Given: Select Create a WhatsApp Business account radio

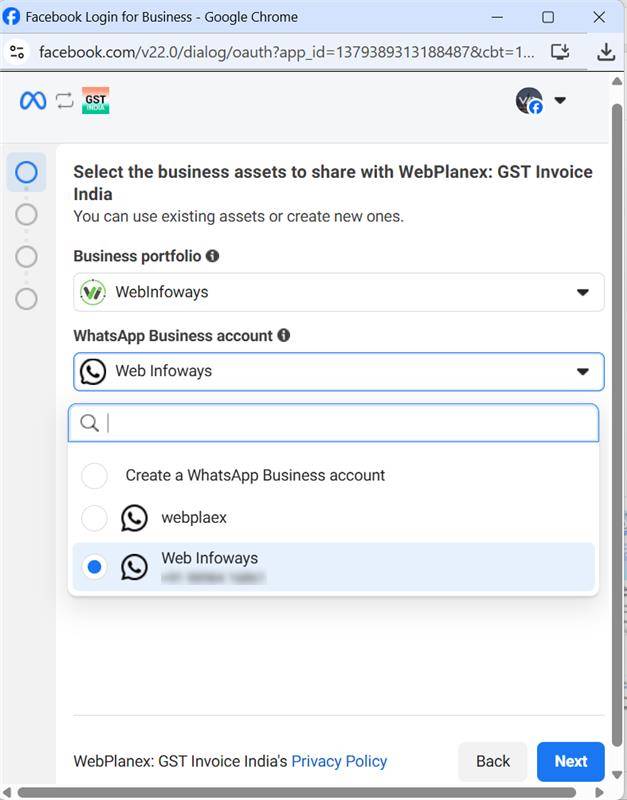Looking at the screenshot, I should coord(94,476).
